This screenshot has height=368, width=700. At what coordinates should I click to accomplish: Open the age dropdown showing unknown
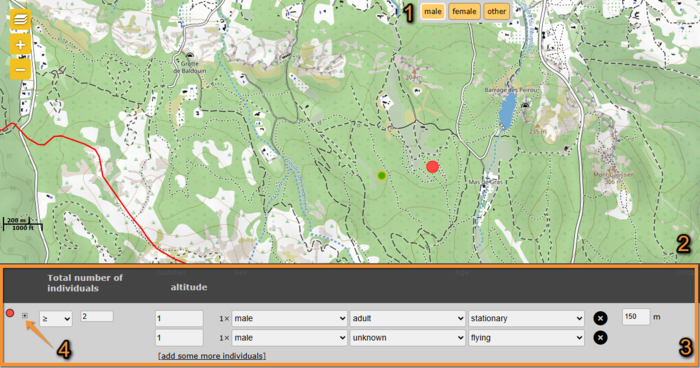(x=408, y=338)
